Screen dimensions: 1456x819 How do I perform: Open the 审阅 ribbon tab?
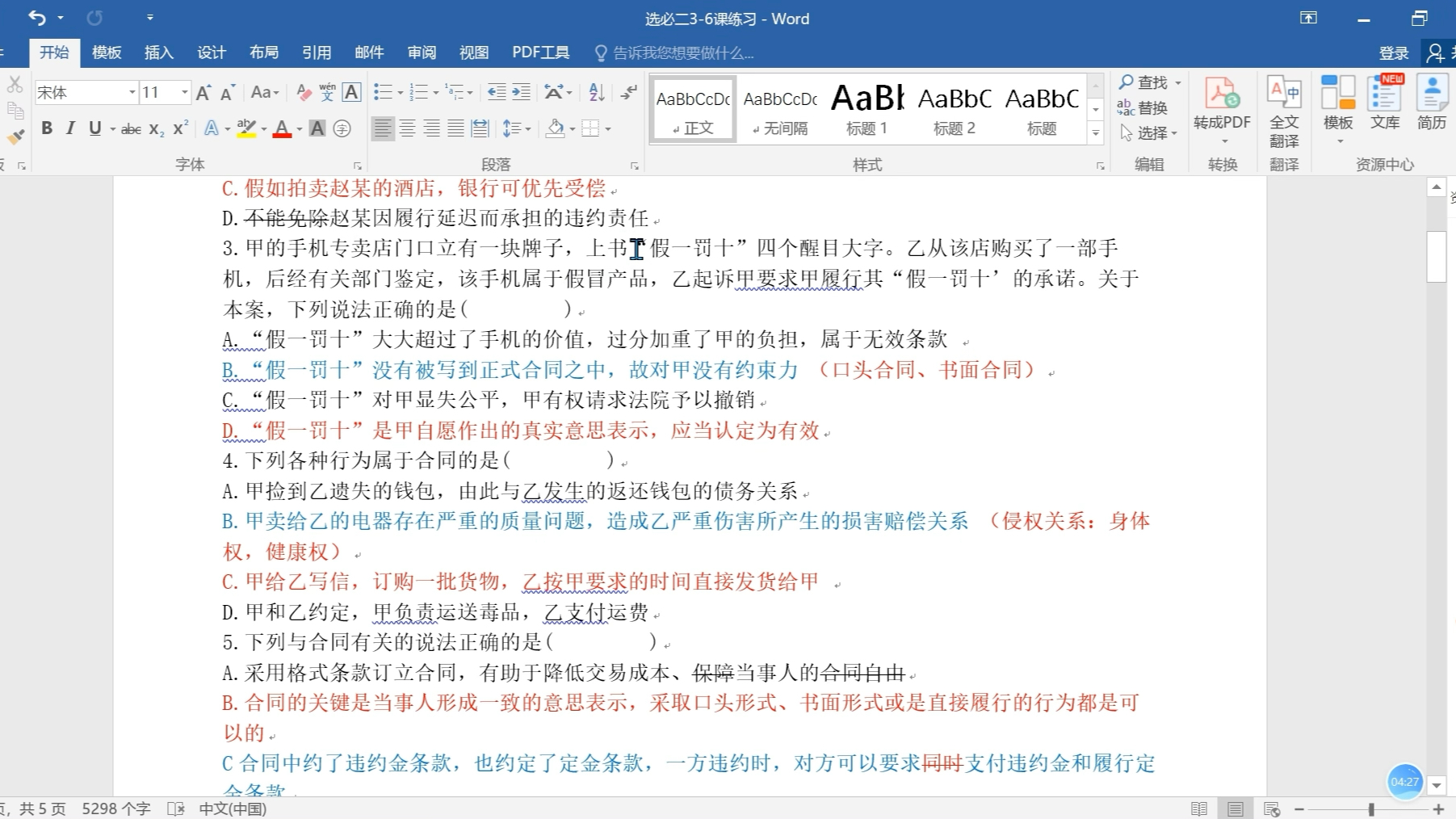click(422, 52)
